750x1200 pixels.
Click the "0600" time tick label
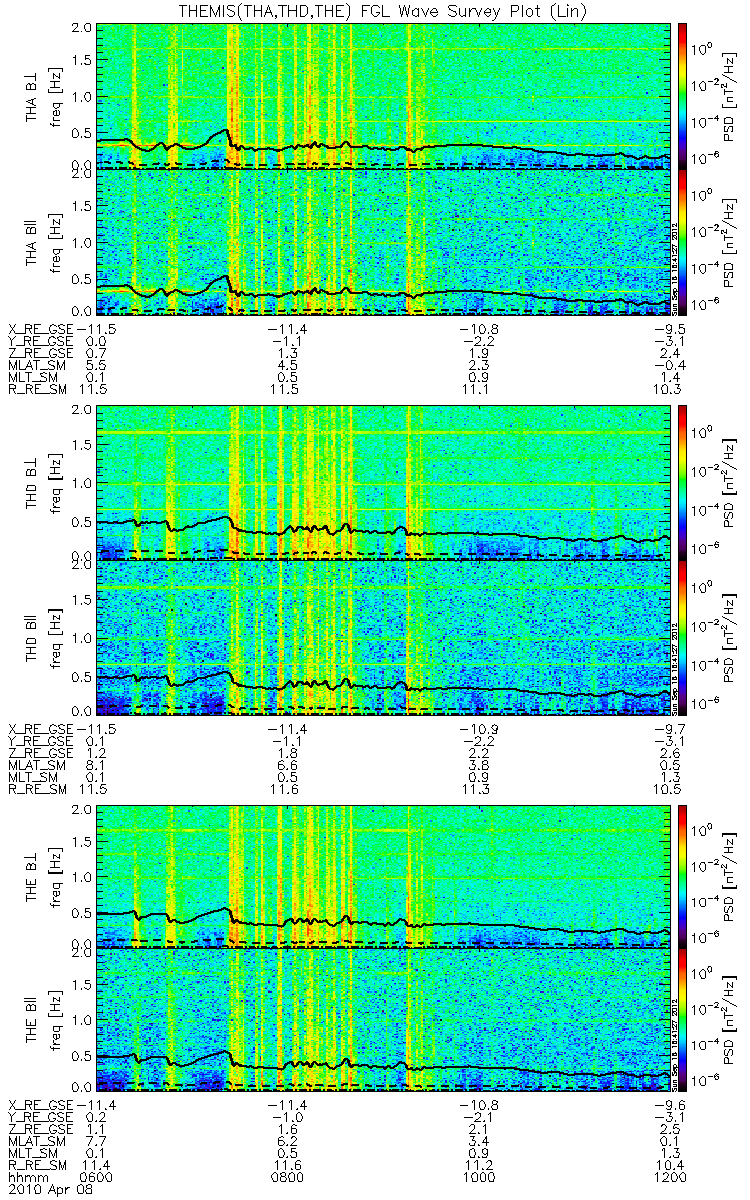pos(97,1179)
